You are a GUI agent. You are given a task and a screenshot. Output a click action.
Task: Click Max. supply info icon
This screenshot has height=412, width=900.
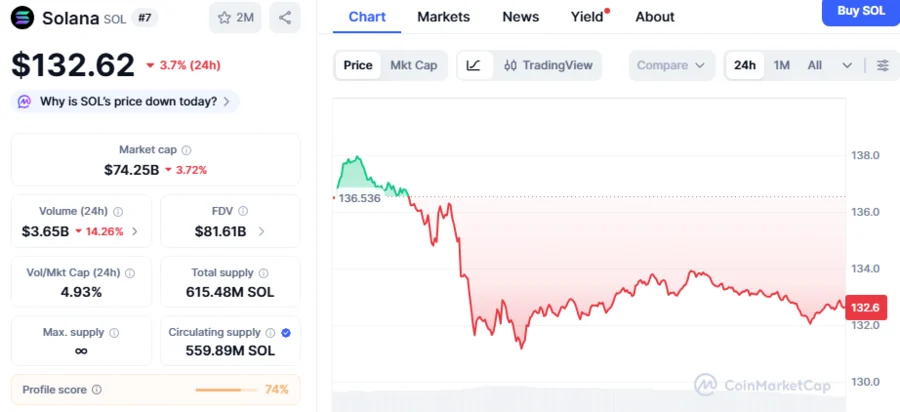tap(114, 332)
